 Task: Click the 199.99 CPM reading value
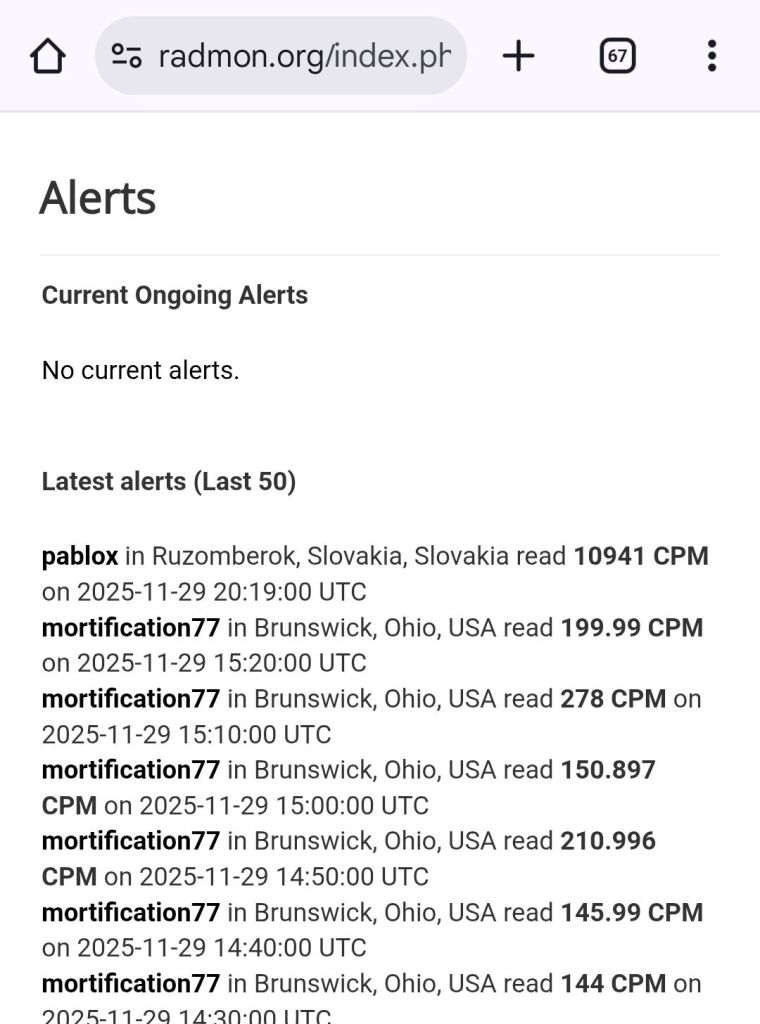632,628
